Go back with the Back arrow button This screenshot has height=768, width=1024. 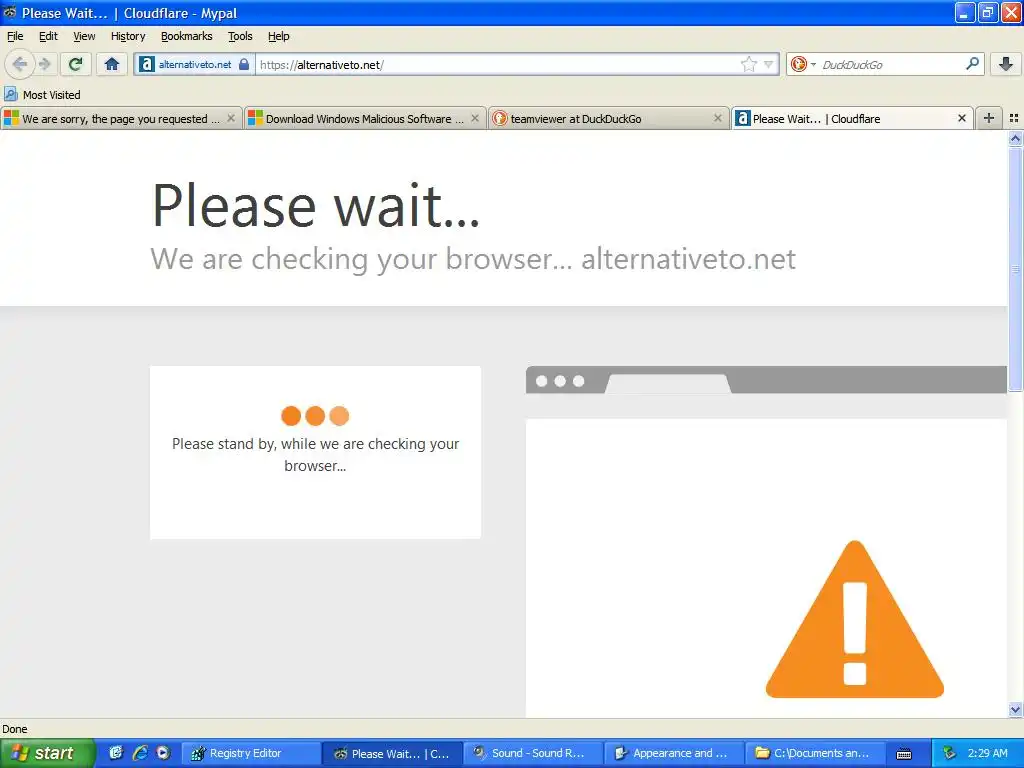click(x=19, y=64)
